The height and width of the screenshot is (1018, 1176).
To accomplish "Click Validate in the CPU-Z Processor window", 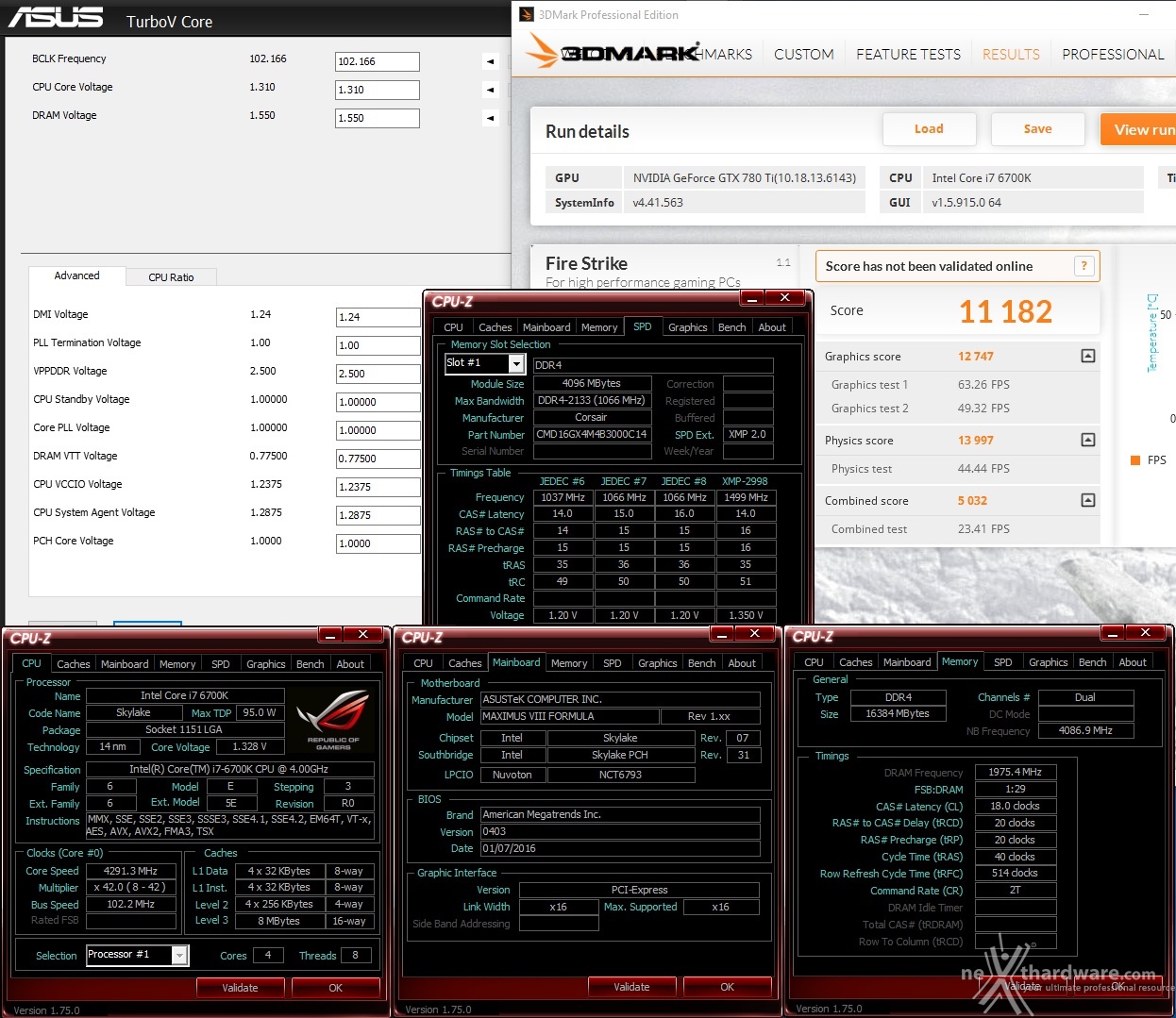I will pos(240,988).
